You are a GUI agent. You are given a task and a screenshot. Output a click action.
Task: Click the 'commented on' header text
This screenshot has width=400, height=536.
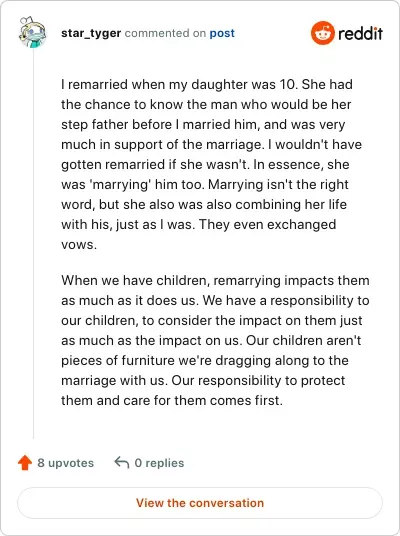[165, 33]
